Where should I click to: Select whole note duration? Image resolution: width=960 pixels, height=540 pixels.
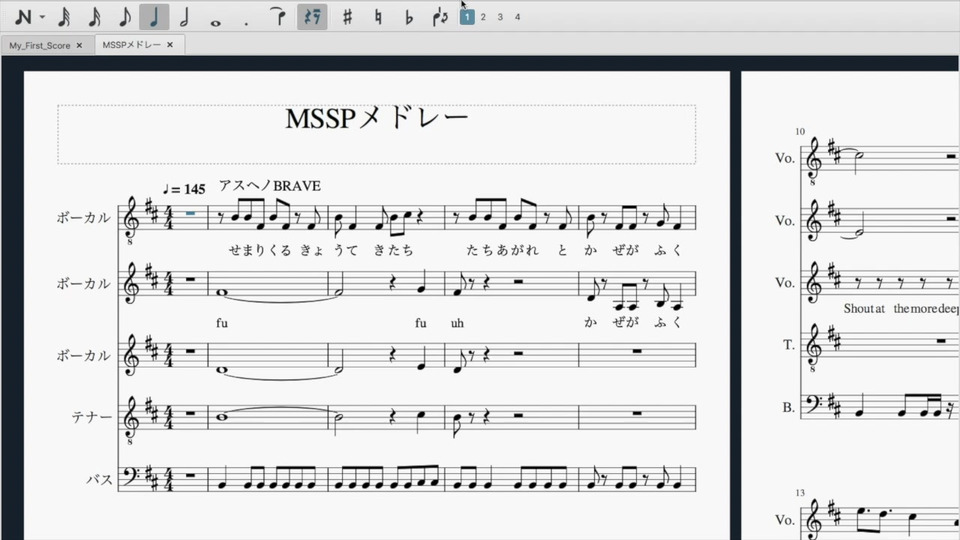pyautogui.click(x=215, y=23)
